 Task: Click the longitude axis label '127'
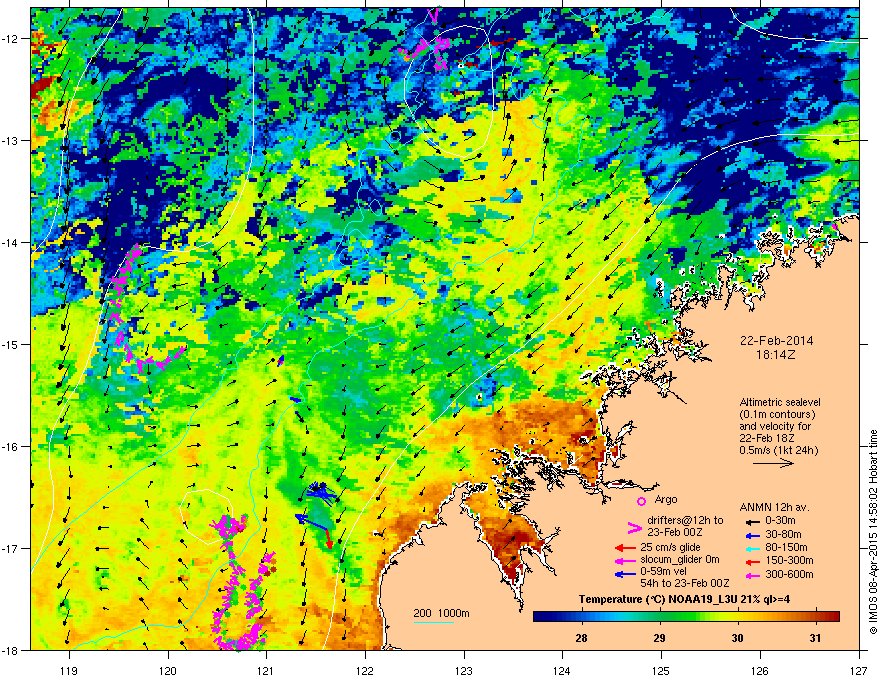pyautogui.click(x=859, y=670)
